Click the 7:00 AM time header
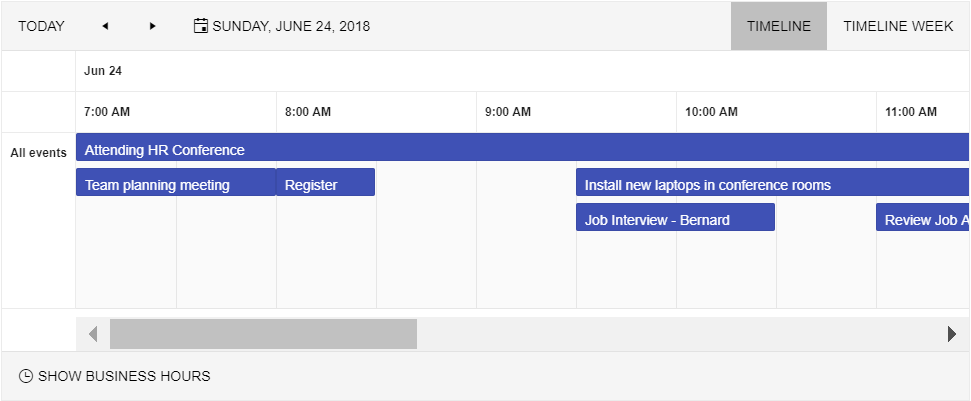The image size is (971, 401). point(176,112)
